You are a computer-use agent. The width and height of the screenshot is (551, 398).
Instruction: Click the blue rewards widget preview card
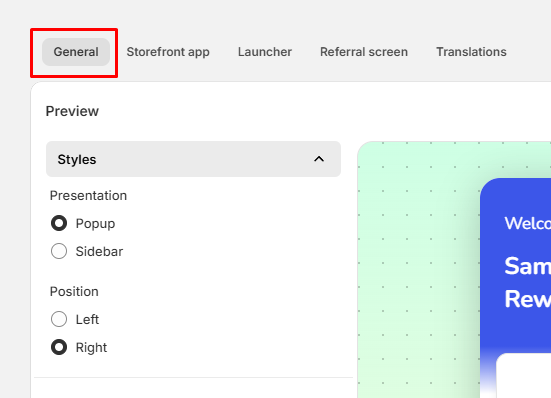(516, 288)
